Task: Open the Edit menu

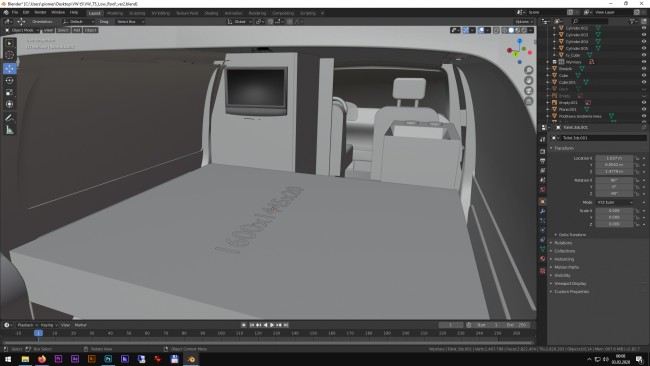Action: click(26, 12)
